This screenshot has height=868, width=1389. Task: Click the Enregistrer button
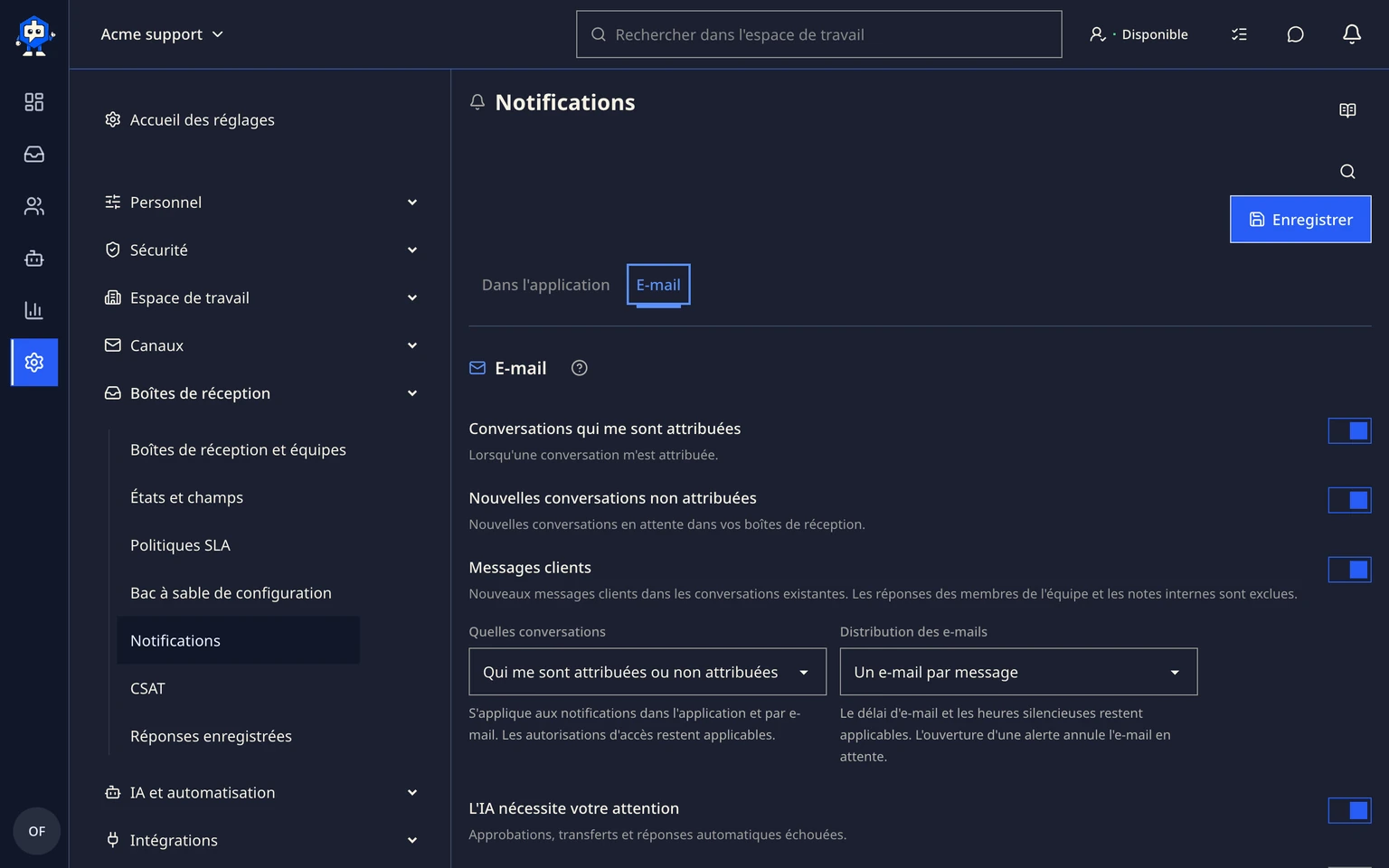[1300, 220]
